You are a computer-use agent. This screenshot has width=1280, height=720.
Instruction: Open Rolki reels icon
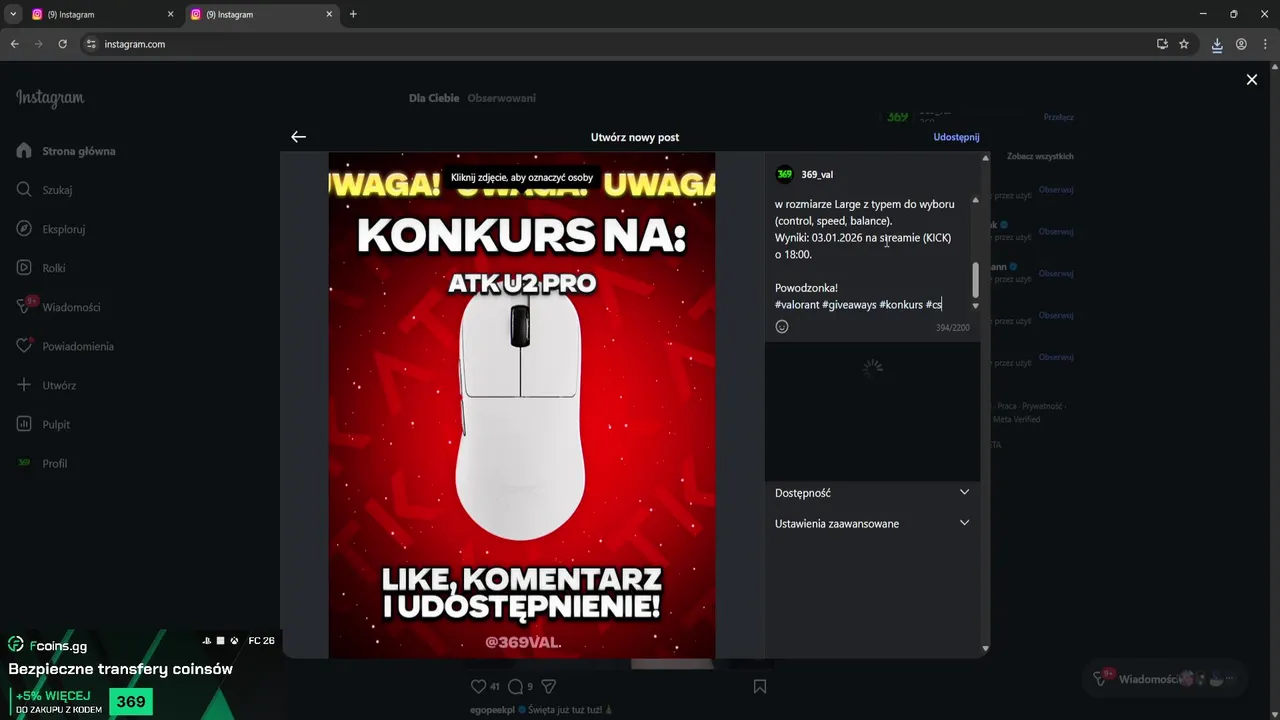click(24, 268)
